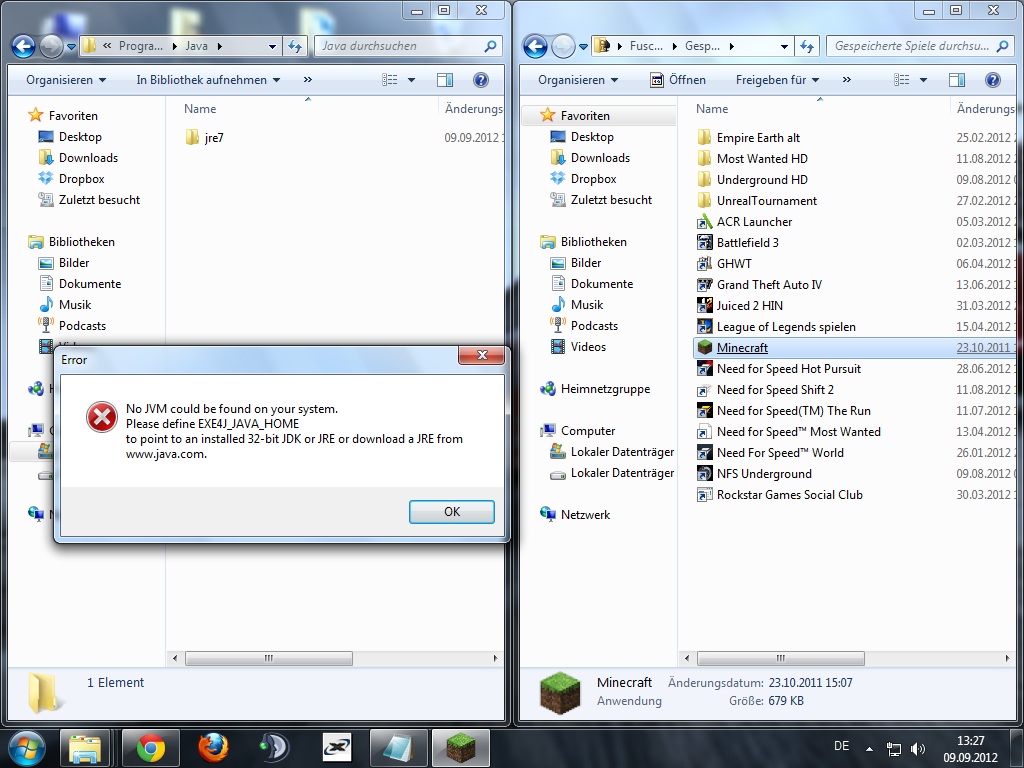Open 'Freigeben für' dropdown menu
Image resolution: width=1024 pixels, height=768 pixels.
tap(777, 80)
